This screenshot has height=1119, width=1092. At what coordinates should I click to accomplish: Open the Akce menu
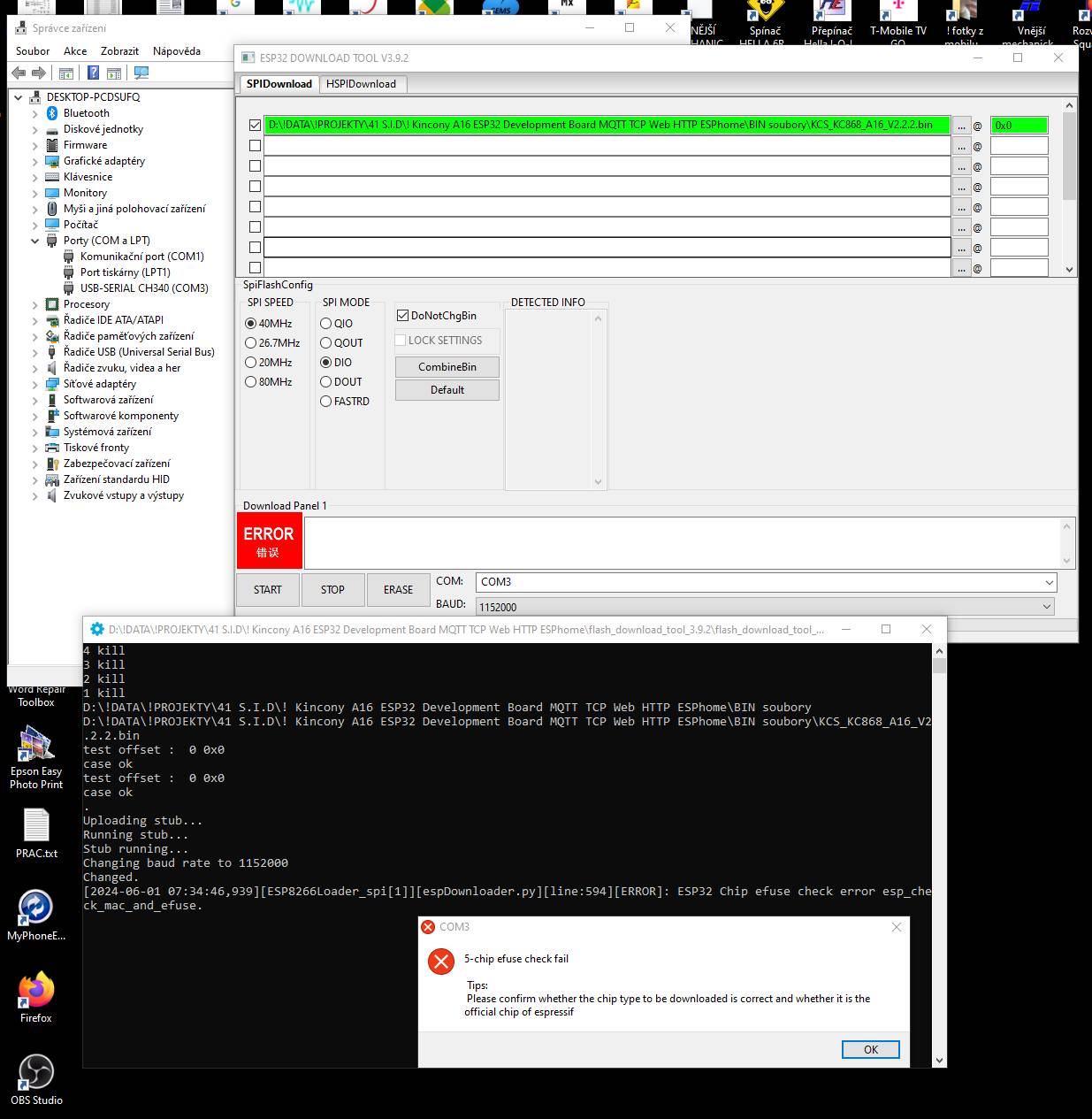(75, 51)
